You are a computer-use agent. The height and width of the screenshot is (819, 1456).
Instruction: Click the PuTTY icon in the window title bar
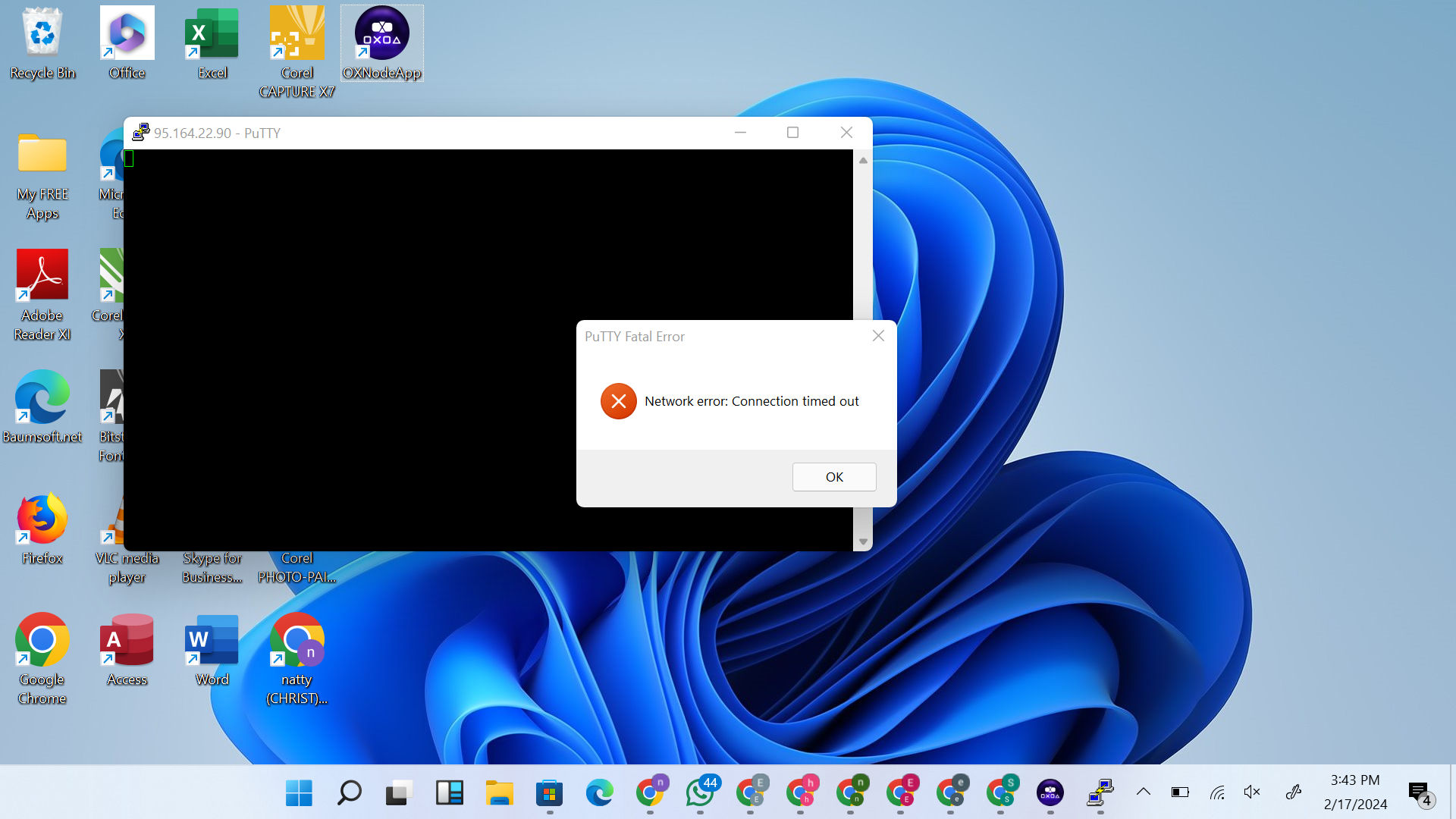tap(140, 133)
